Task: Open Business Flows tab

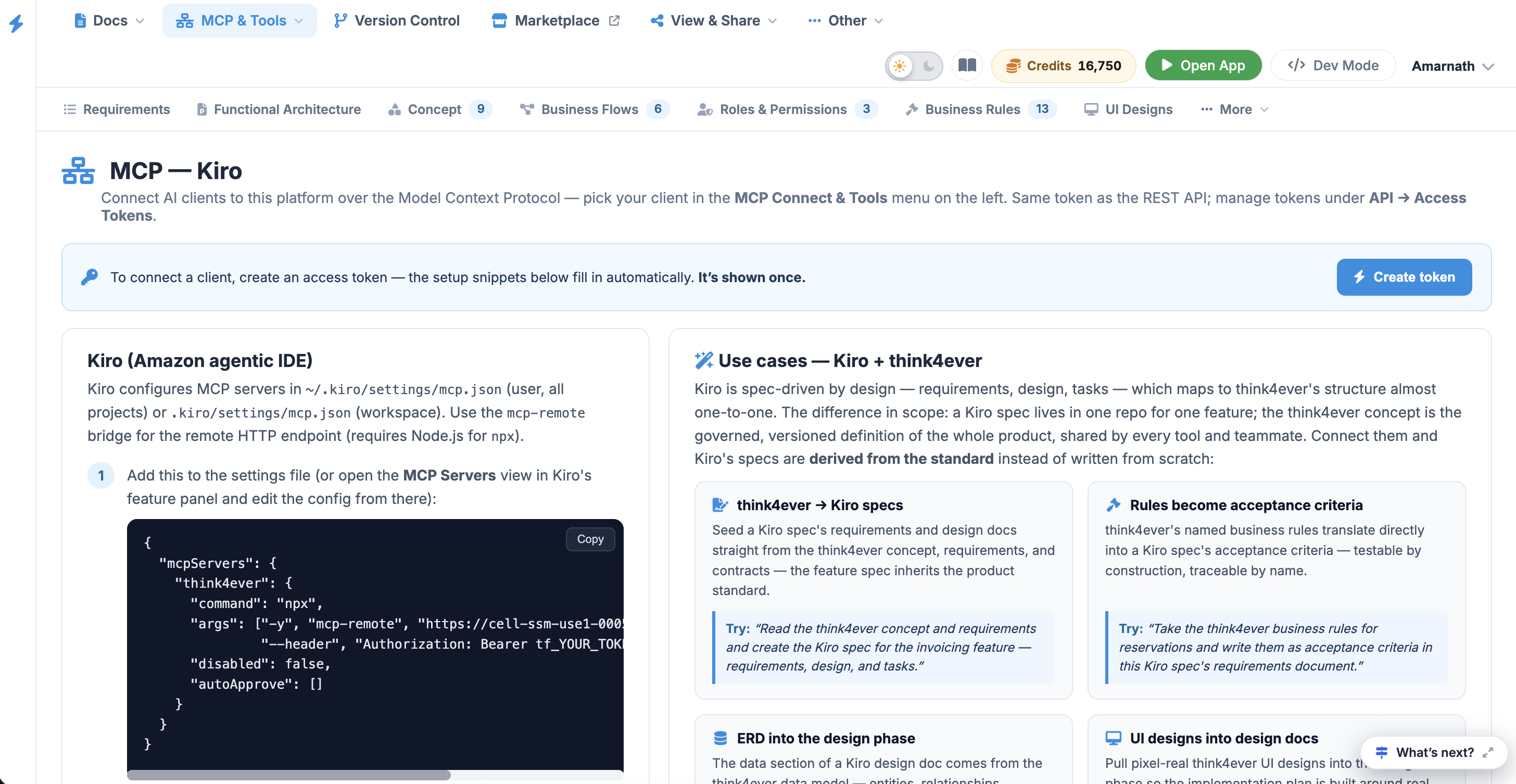Action: [595, 109]
